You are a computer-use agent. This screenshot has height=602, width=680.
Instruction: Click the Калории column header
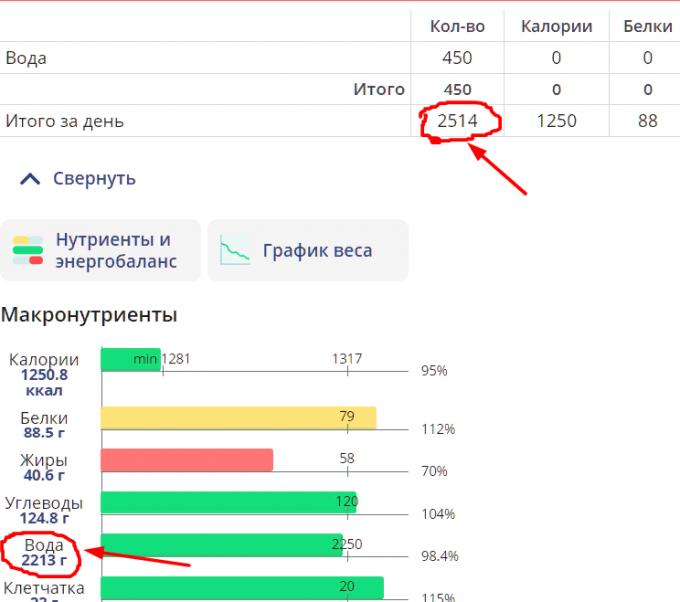click(x=556, y=26)
